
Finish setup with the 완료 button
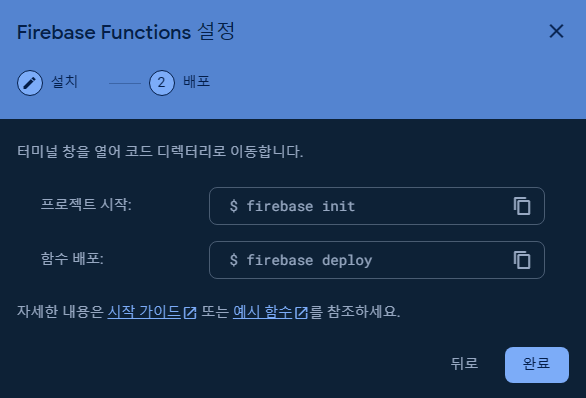tap(537, 365)
